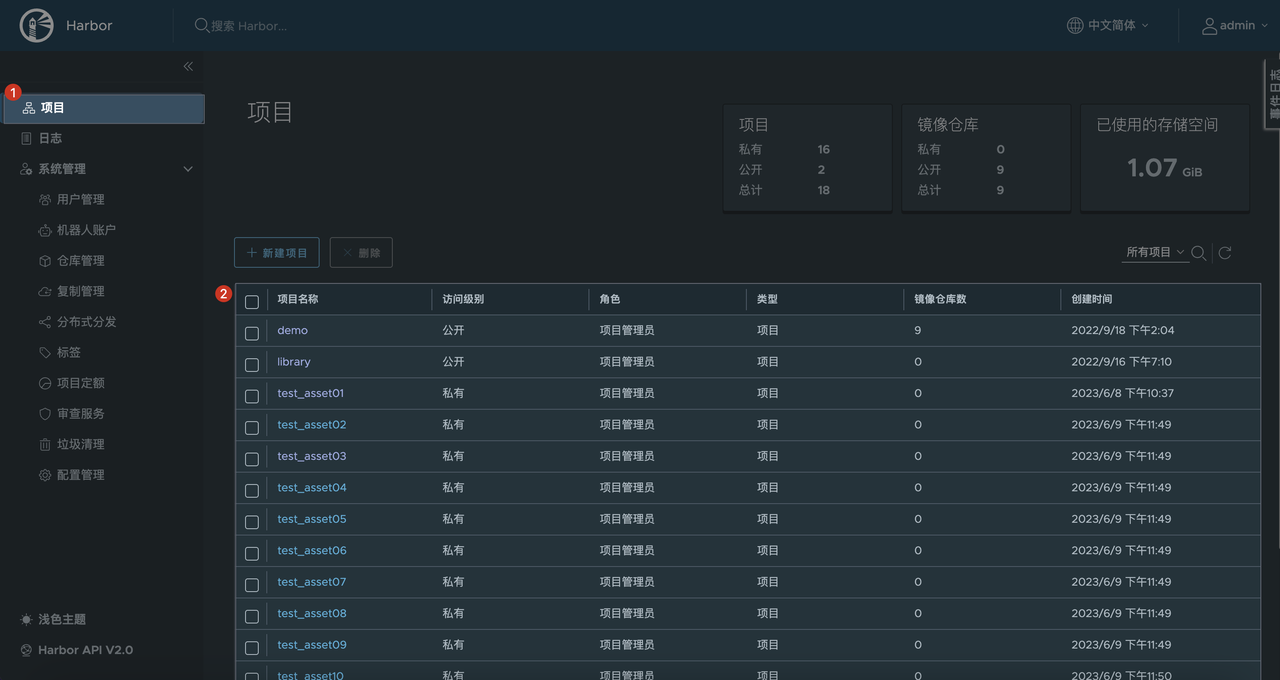This screenshot has width=1280, height=680.
Task: Click the 标签 tag icon in the sidebar
Action: click(45, 353)
